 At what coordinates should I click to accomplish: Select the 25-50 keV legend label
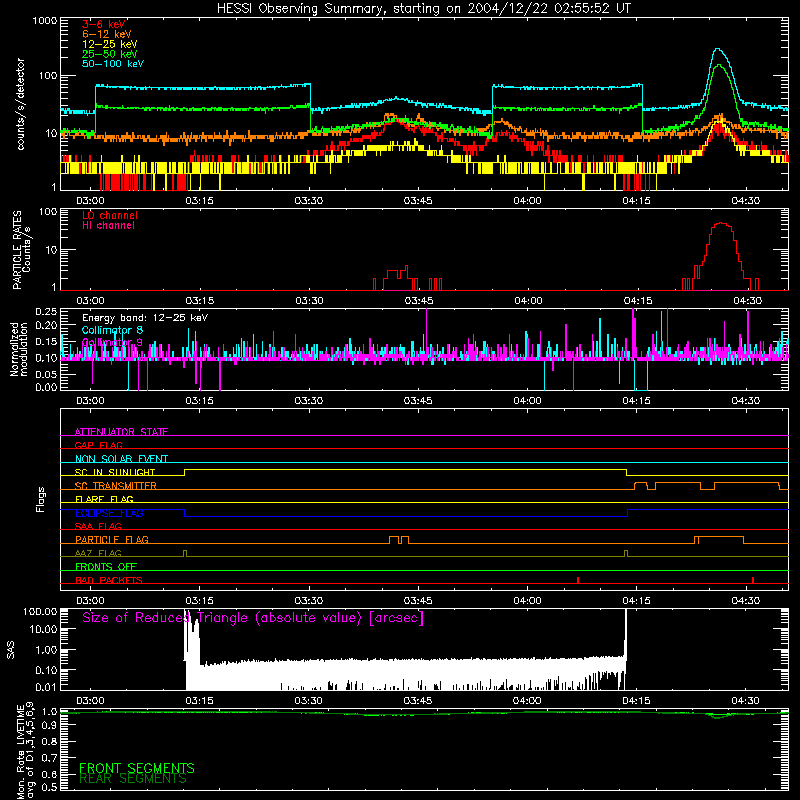point(109,54)
